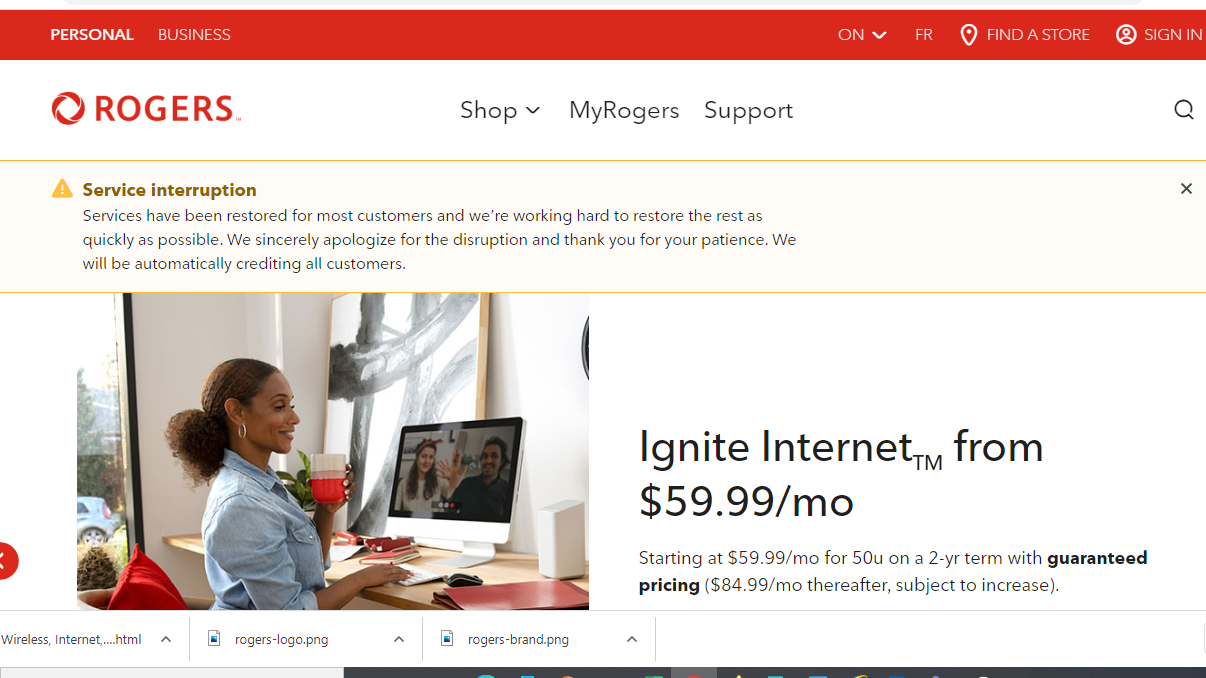Click the warning triangle icon in banner
1206x678 pixels.
pyautogui.click(x=62, y=189)
